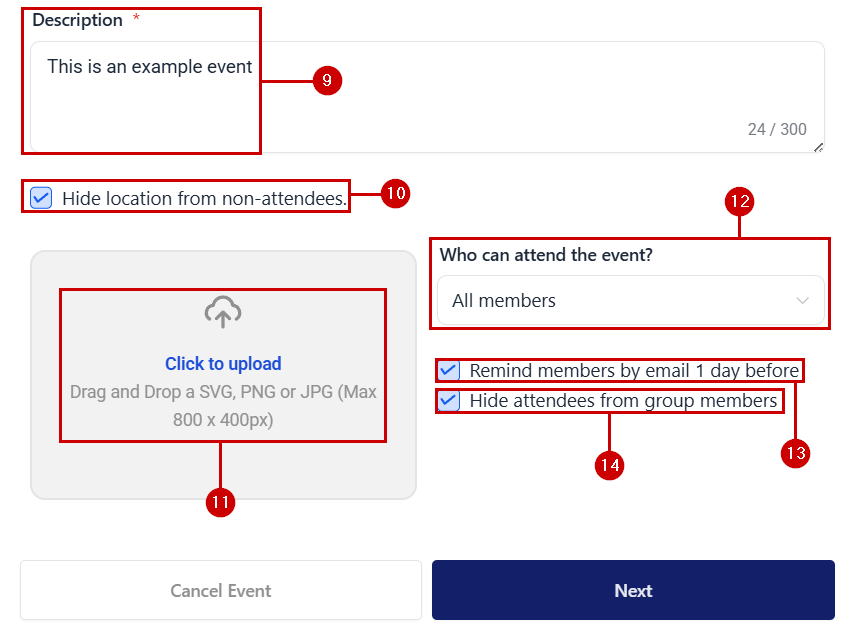
Task: Click the red annotation marker 11
Action: point(221,503)
